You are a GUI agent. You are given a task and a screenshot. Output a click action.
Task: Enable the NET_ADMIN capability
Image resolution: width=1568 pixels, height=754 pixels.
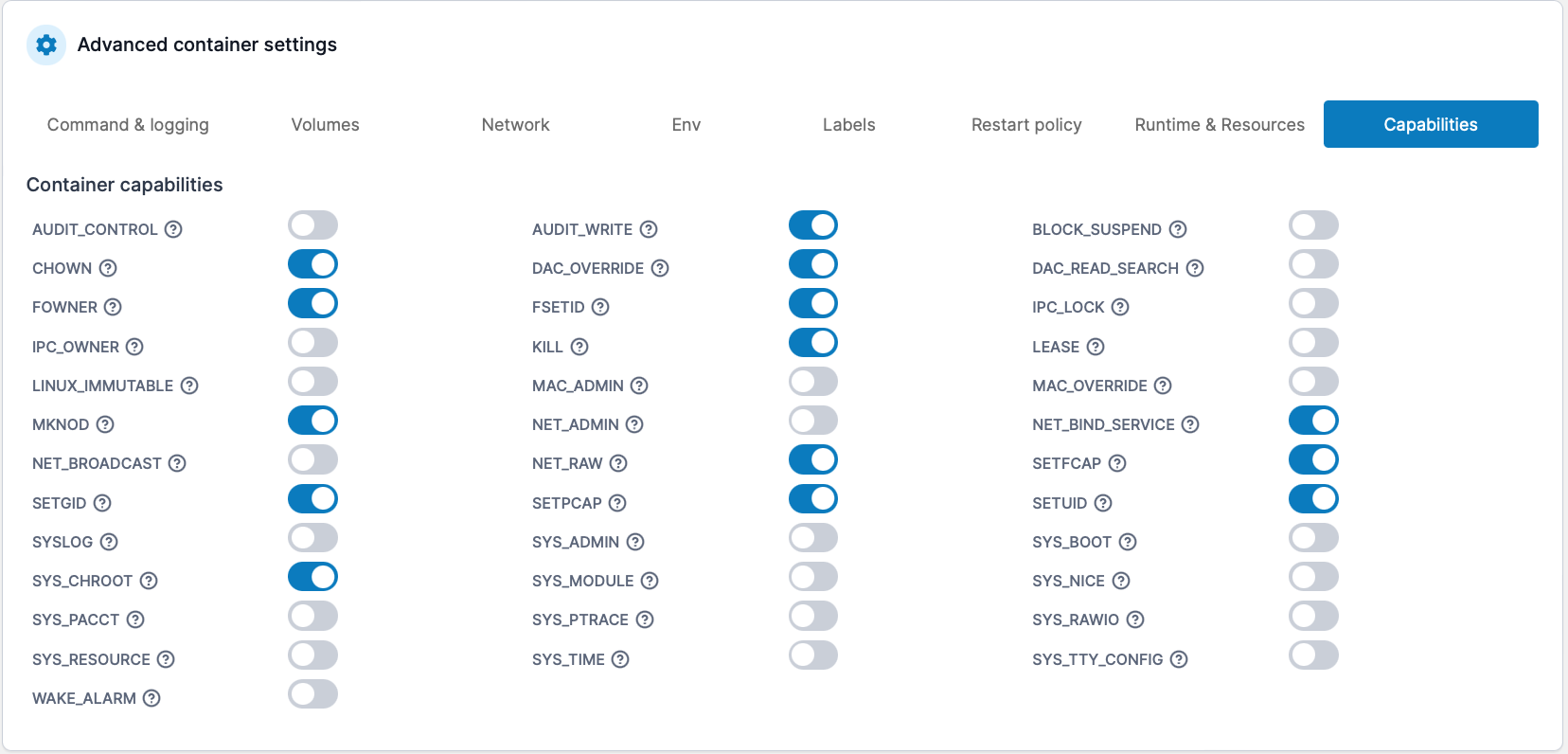pos(813,421)
